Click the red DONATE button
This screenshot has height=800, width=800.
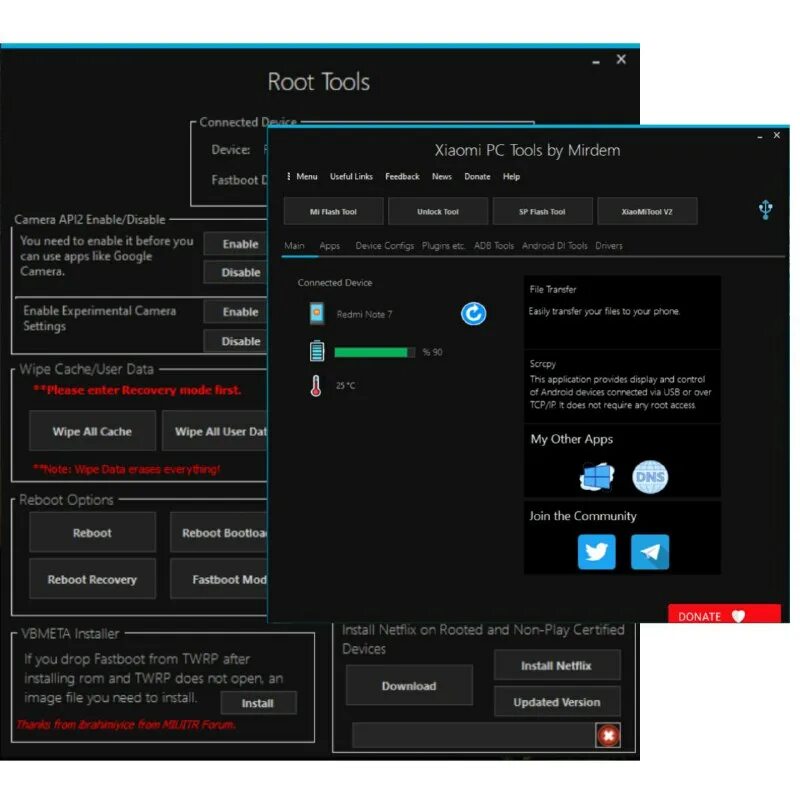724,614
